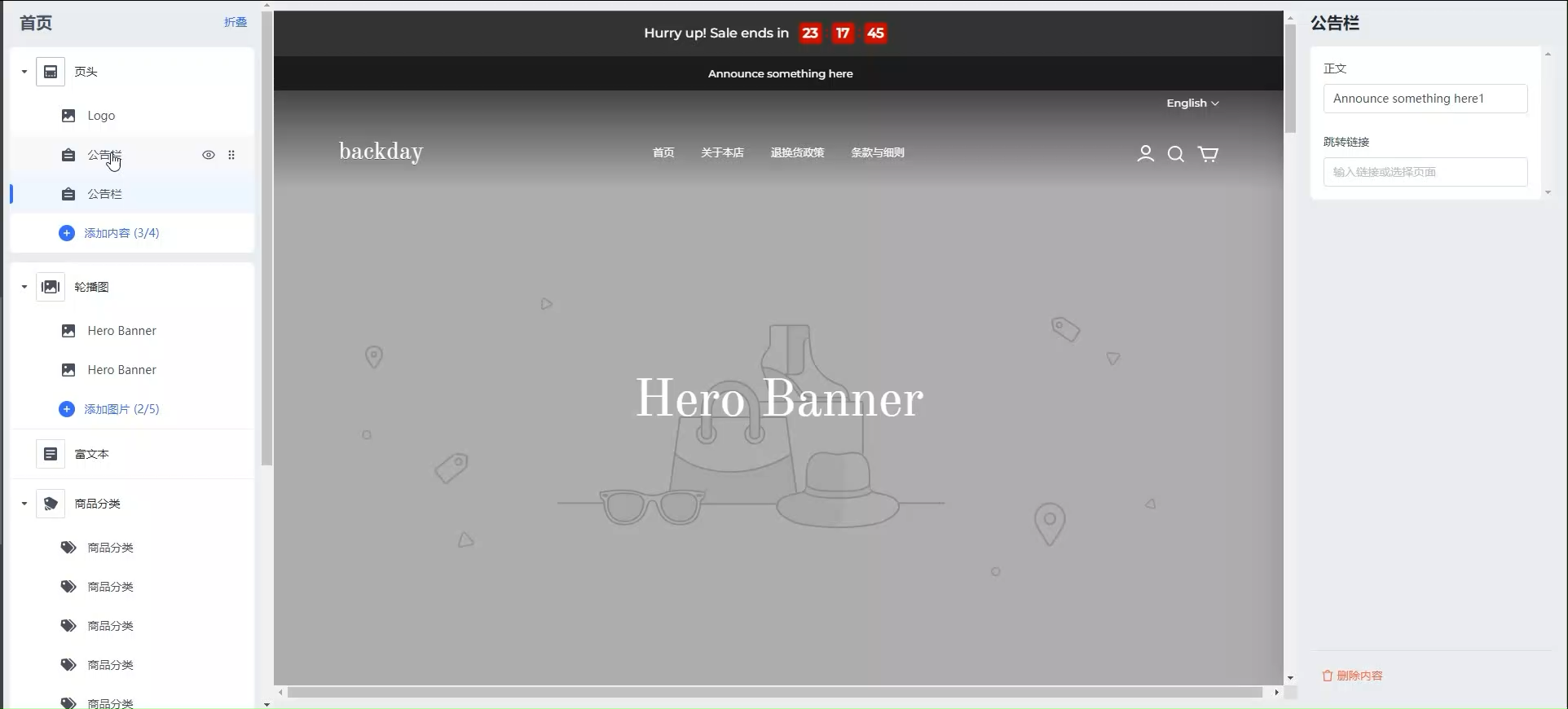
Task: Open 关于本店 navigation menu item
Action: [722, 153]
